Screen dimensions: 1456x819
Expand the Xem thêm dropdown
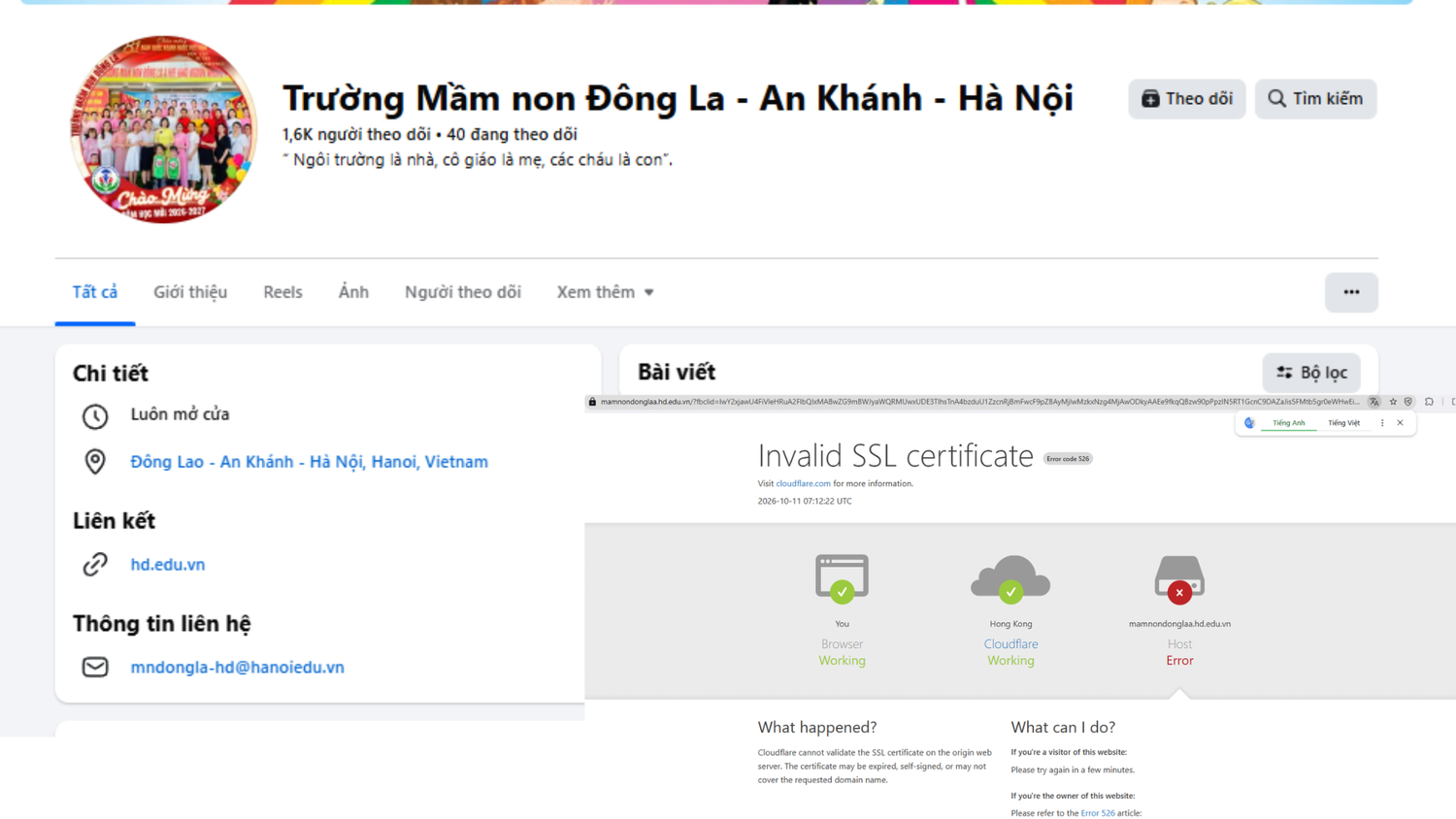[x=605, y=292]
